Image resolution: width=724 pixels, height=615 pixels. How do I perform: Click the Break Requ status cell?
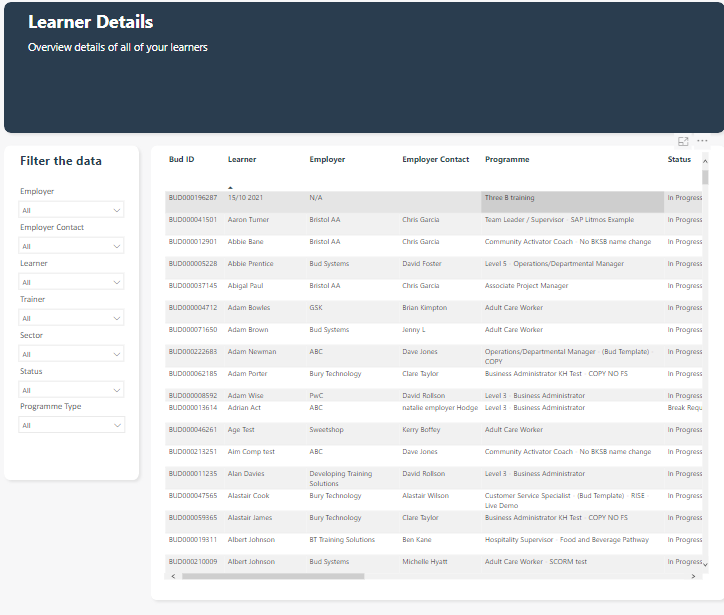click(685, 408)
